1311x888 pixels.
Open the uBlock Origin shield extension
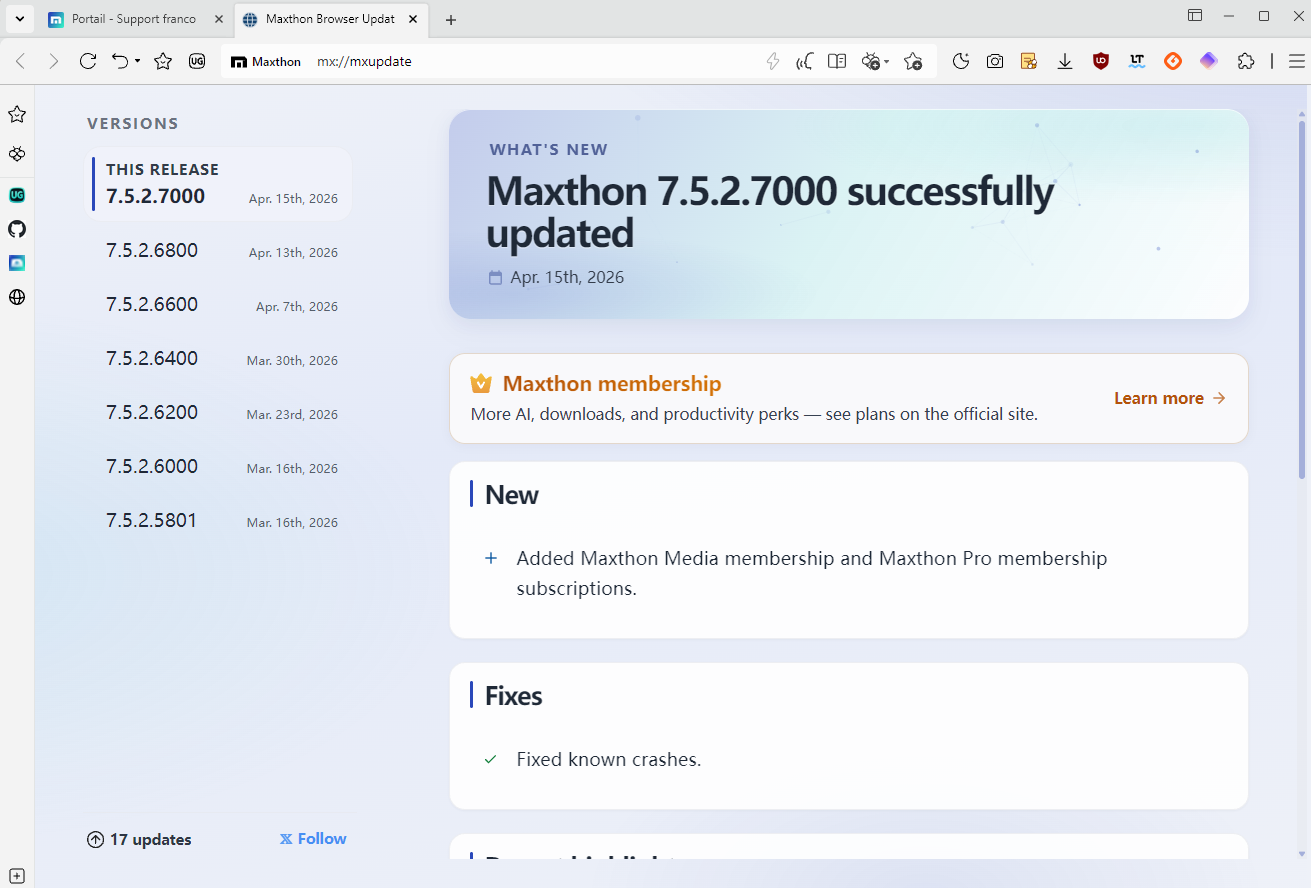1101,61
